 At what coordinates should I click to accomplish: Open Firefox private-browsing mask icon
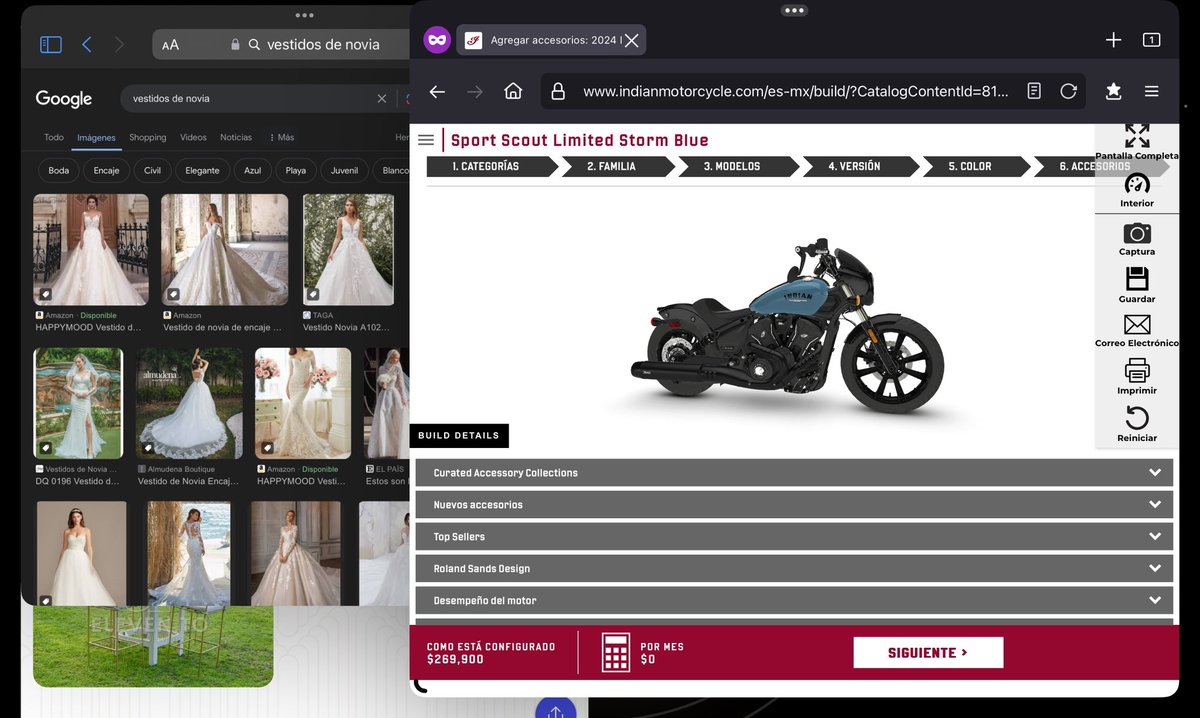437,40
